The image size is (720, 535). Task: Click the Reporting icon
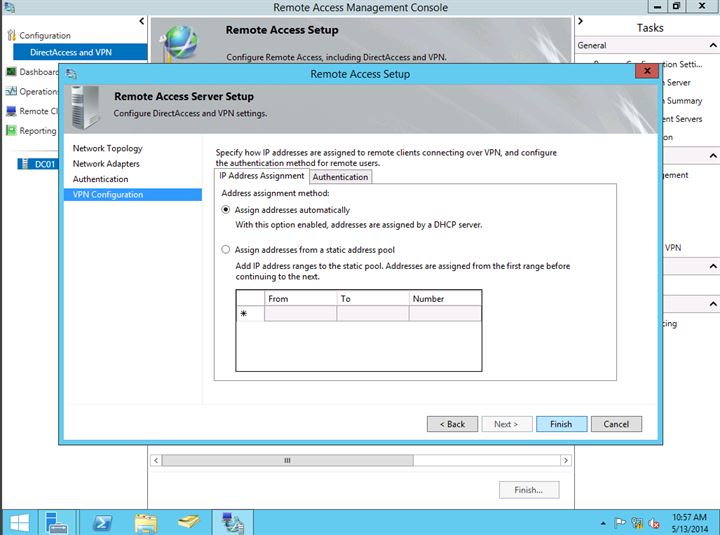tap(11, 131)
